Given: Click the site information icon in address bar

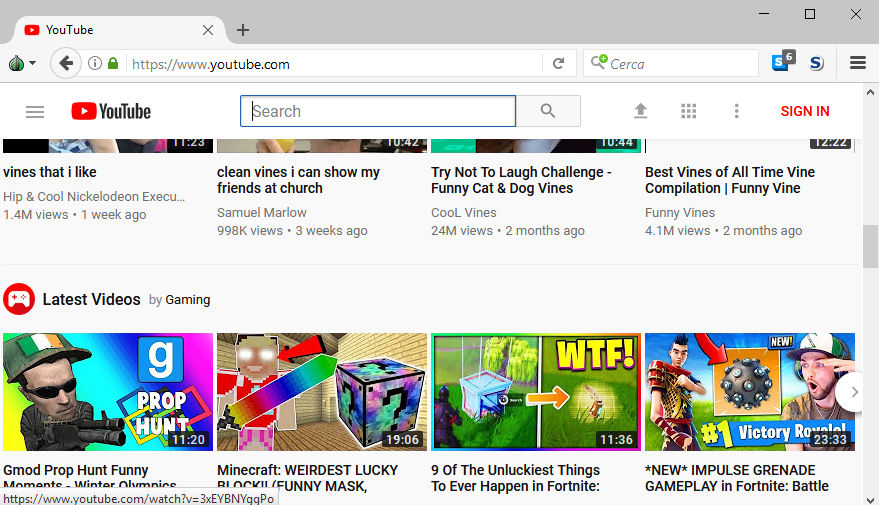Looking at the screenshot, I should (x=95, y=63).
